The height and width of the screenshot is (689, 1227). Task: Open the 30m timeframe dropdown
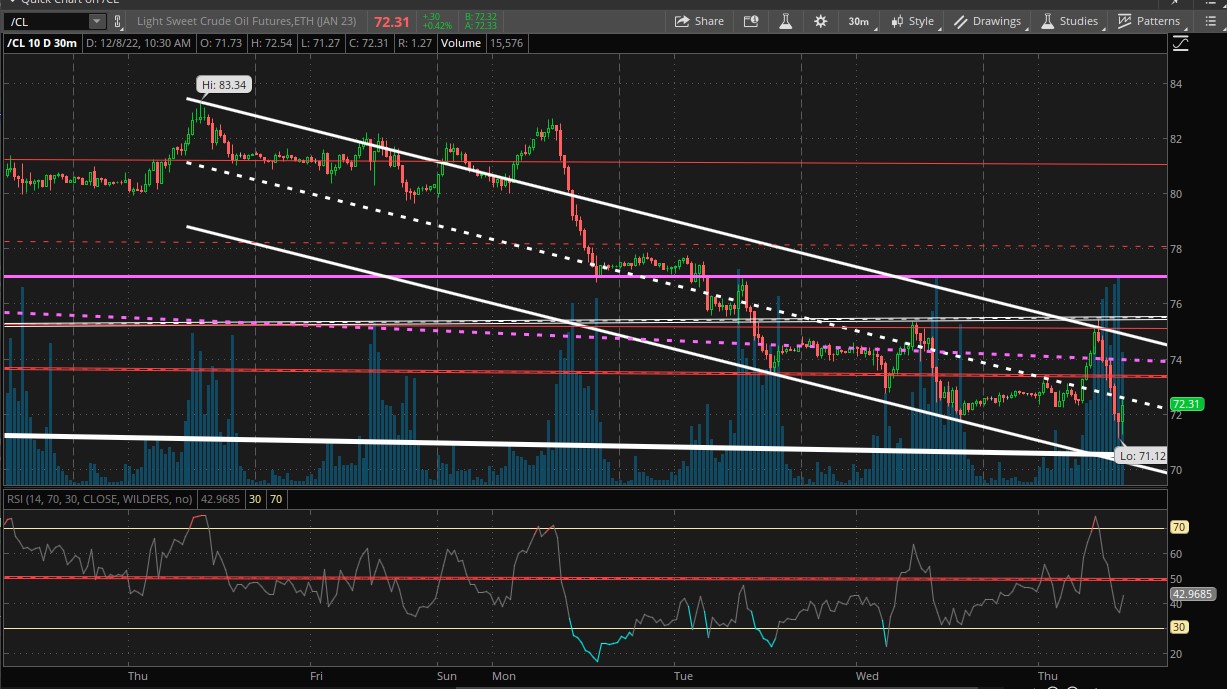(x=858, y=21)
